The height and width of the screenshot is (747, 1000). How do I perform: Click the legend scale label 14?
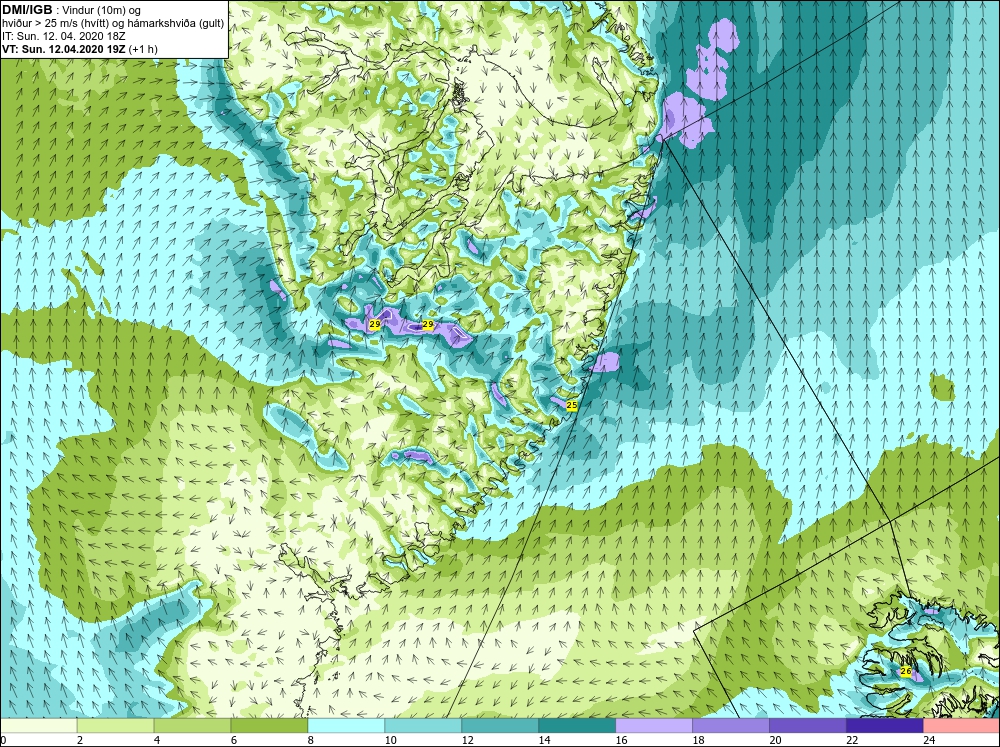click(544, 740)
